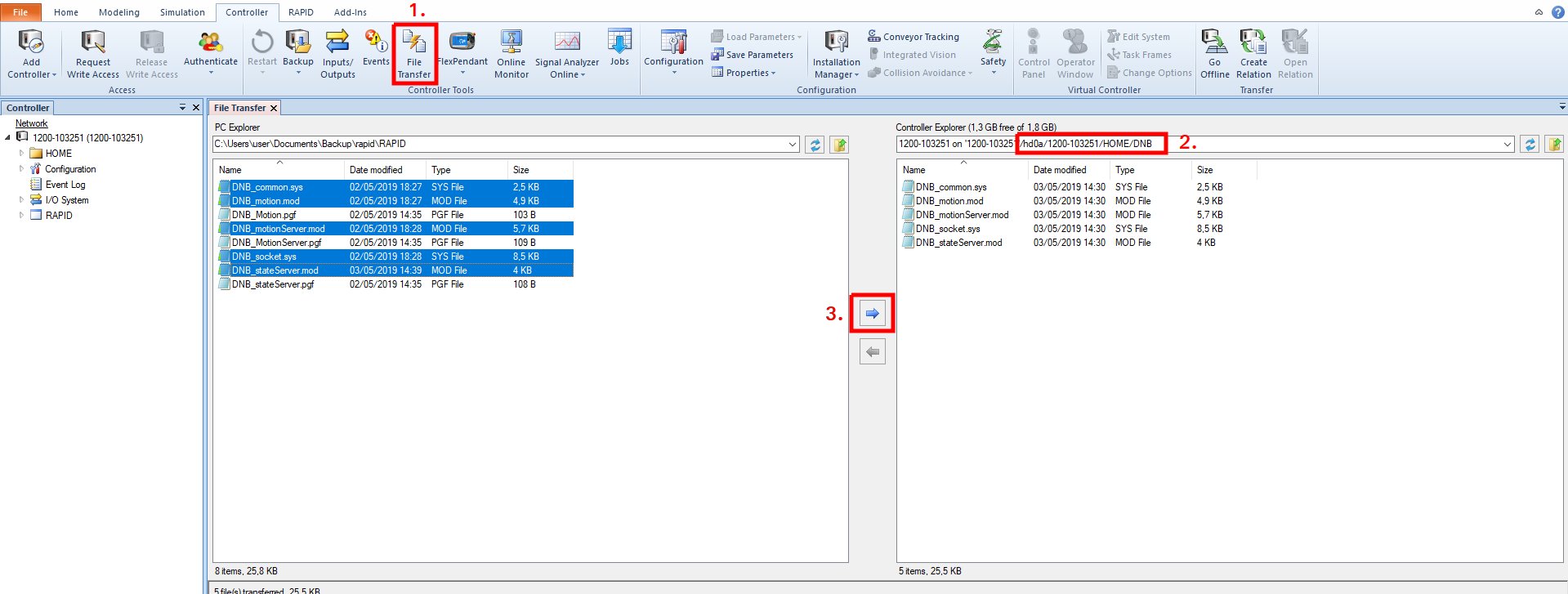Image resolution: width=1568 pixels, height=594 pixels.
Task: Click Save Parameters
Action: (752, 55)
